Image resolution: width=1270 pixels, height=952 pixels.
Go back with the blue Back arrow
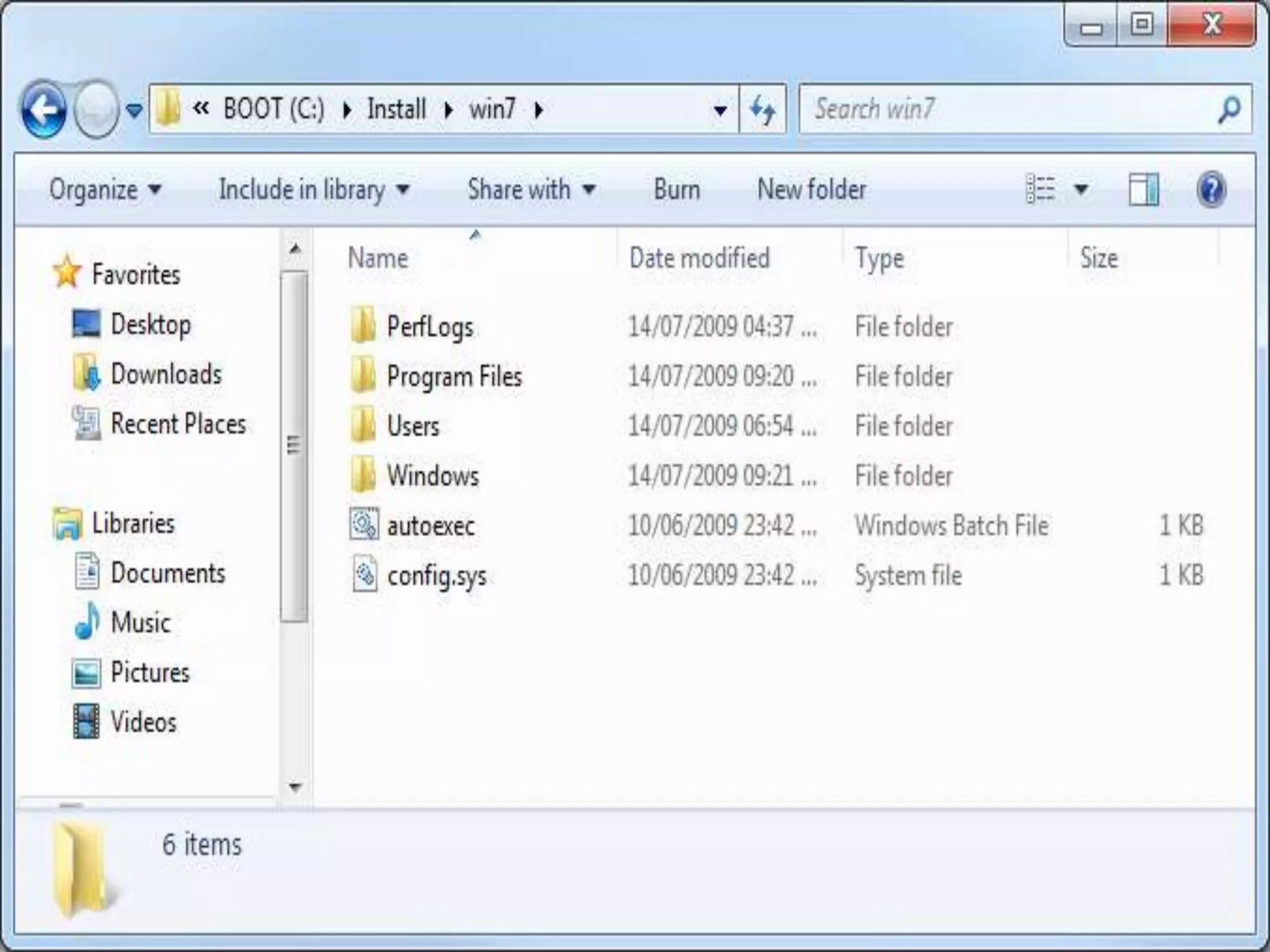(x=43, y=110)
